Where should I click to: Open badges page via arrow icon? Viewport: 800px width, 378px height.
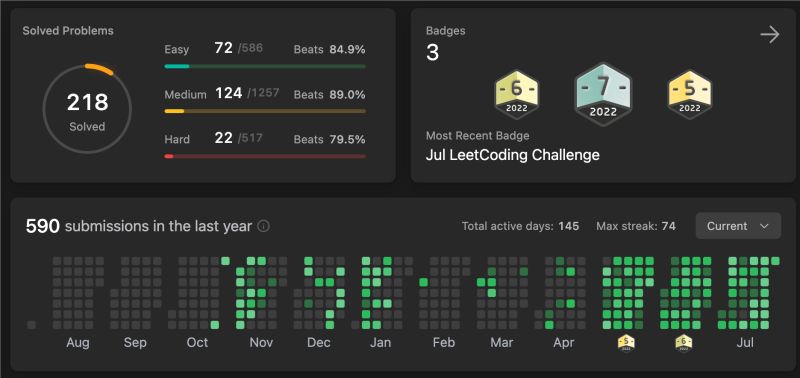[769, 35]
